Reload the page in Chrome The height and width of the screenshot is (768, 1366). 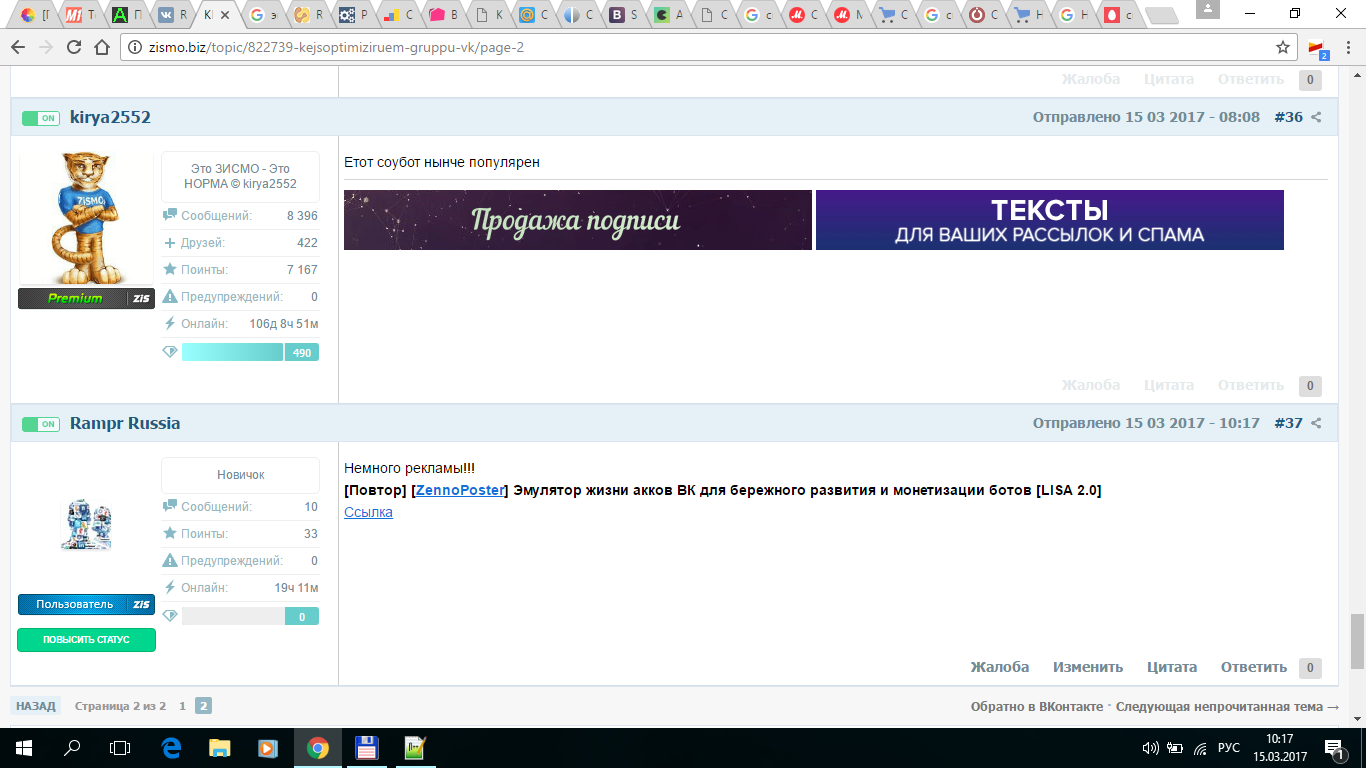[73, 47]
